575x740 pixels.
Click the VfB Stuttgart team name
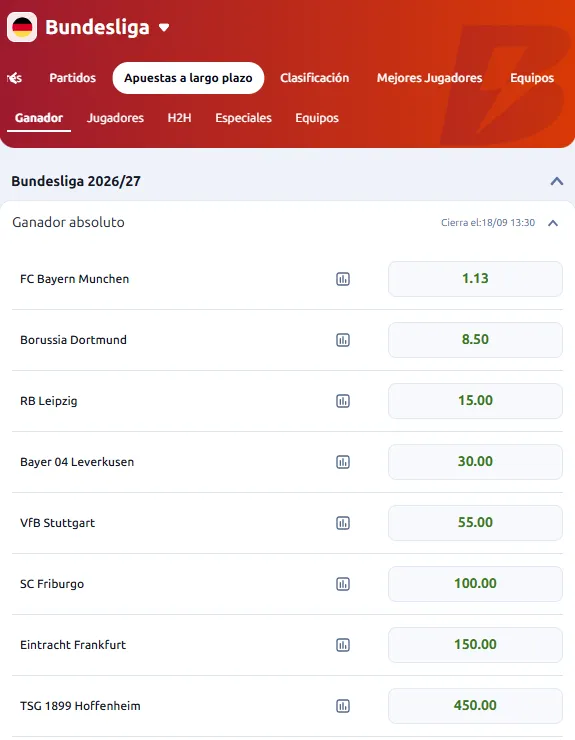click(x=58, y=523)
